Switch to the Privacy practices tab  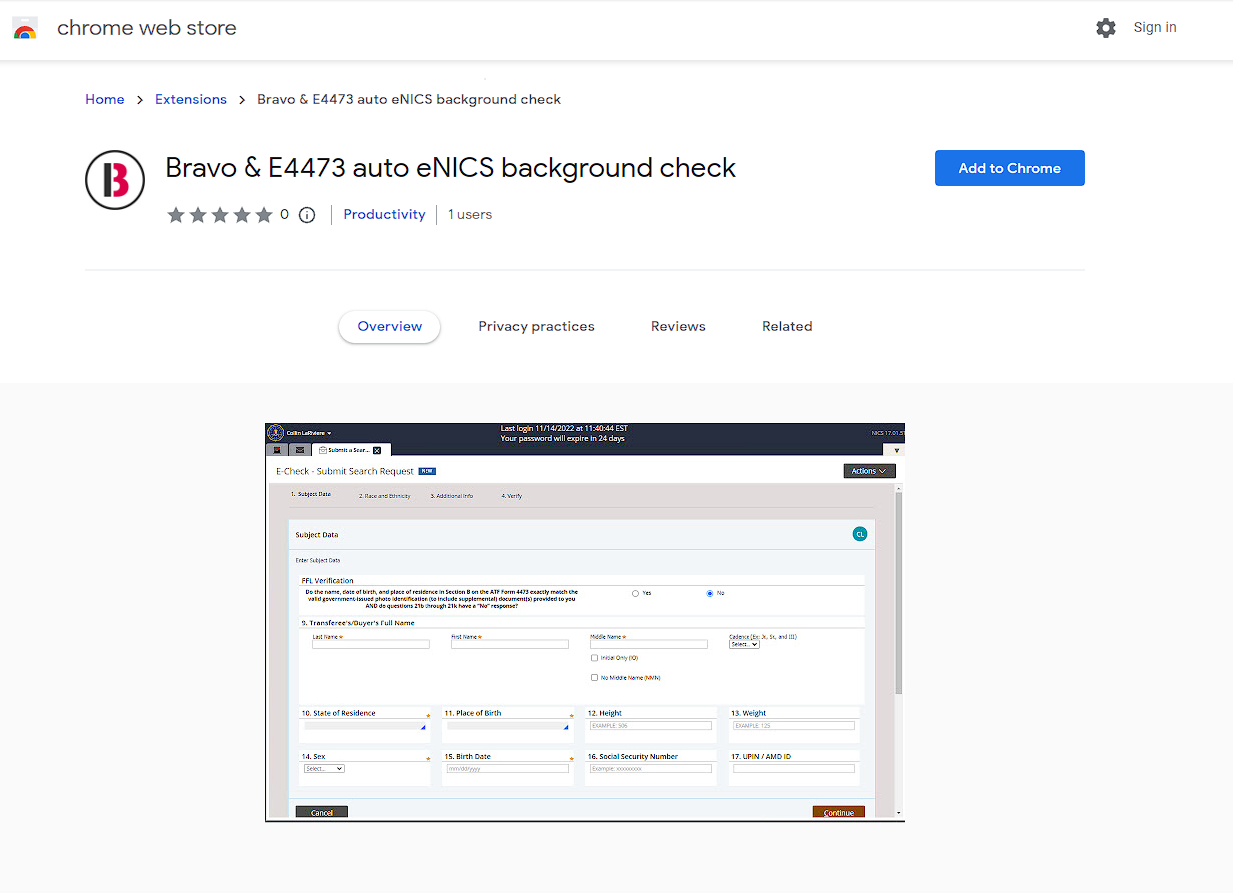click(x=536, y=327)
